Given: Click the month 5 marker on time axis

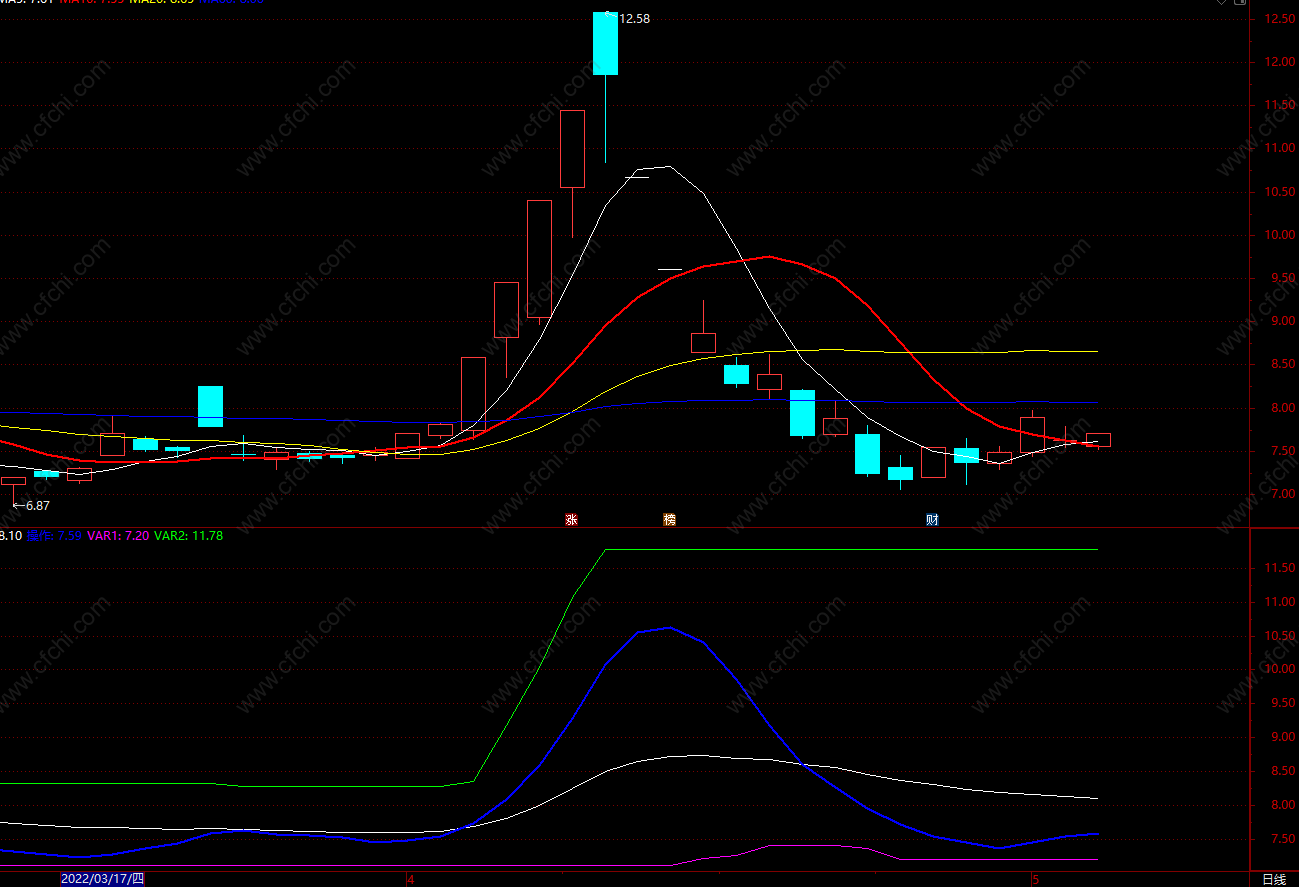Looking at the screenshot, I should pos(1035,879).
